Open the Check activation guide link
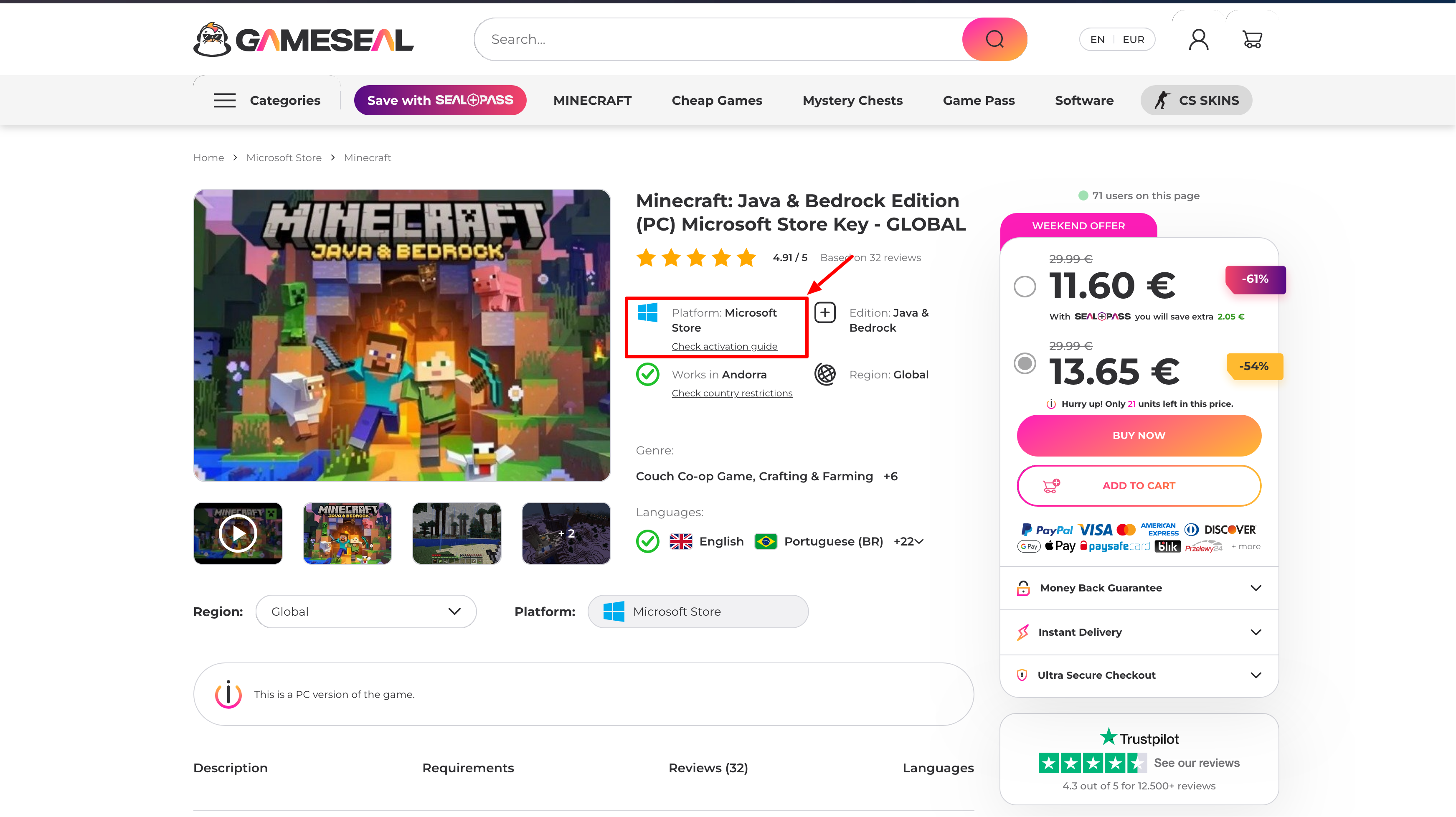 (x=724, y=346)
